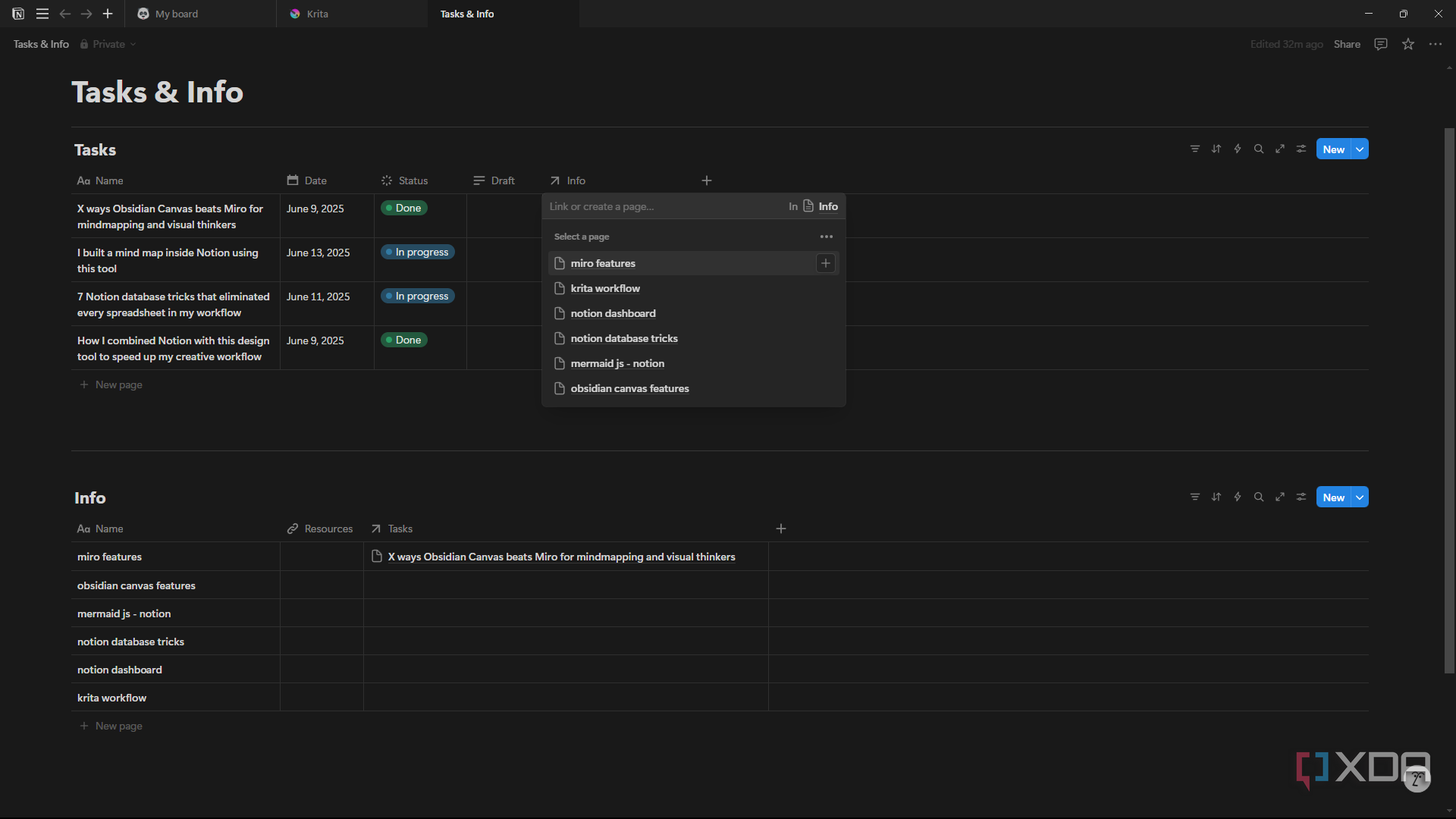
Task: Click New button in Info database
Action: click(1334, 497)
